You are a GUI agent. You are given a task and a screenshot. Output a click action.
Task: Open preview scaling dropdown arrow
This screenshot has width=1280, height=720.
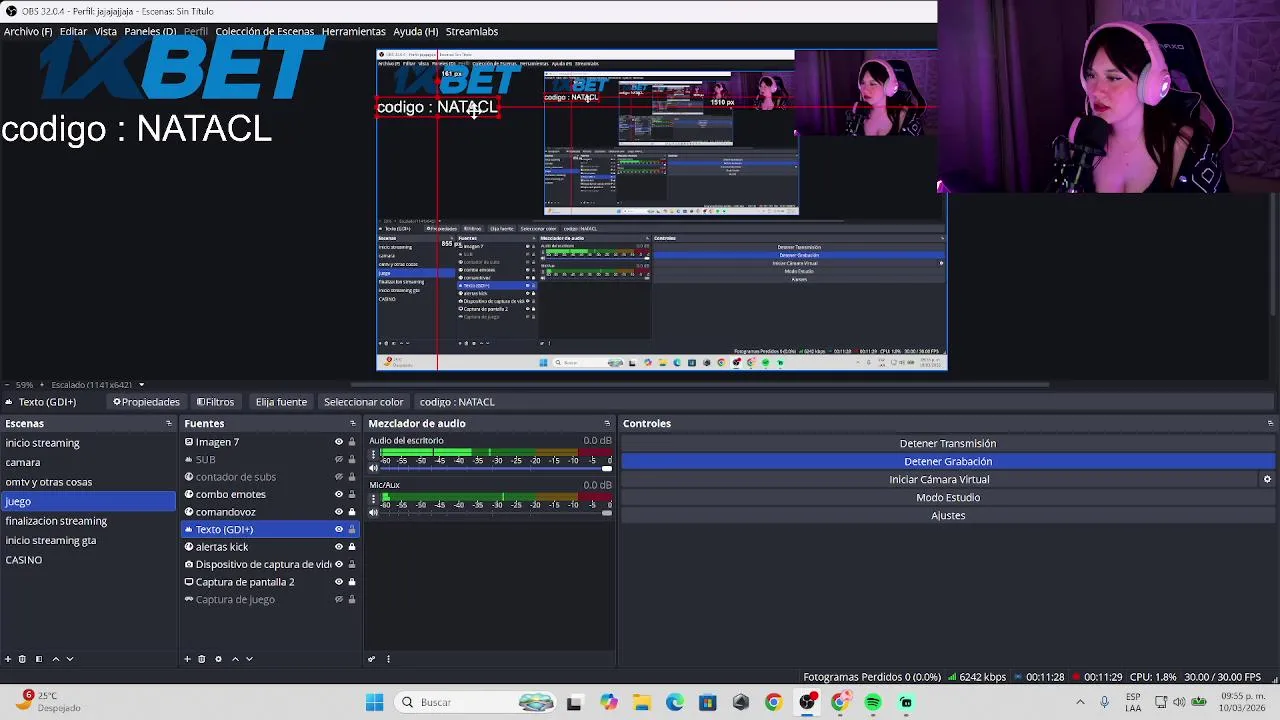point(141,385)
